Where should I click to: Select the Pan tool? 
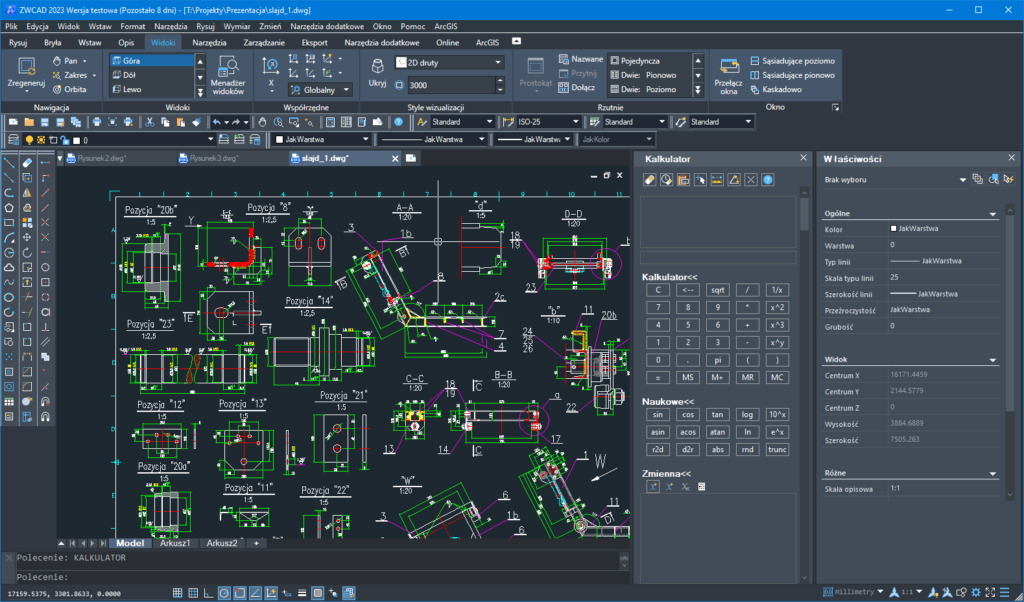[x=68, y=62]
